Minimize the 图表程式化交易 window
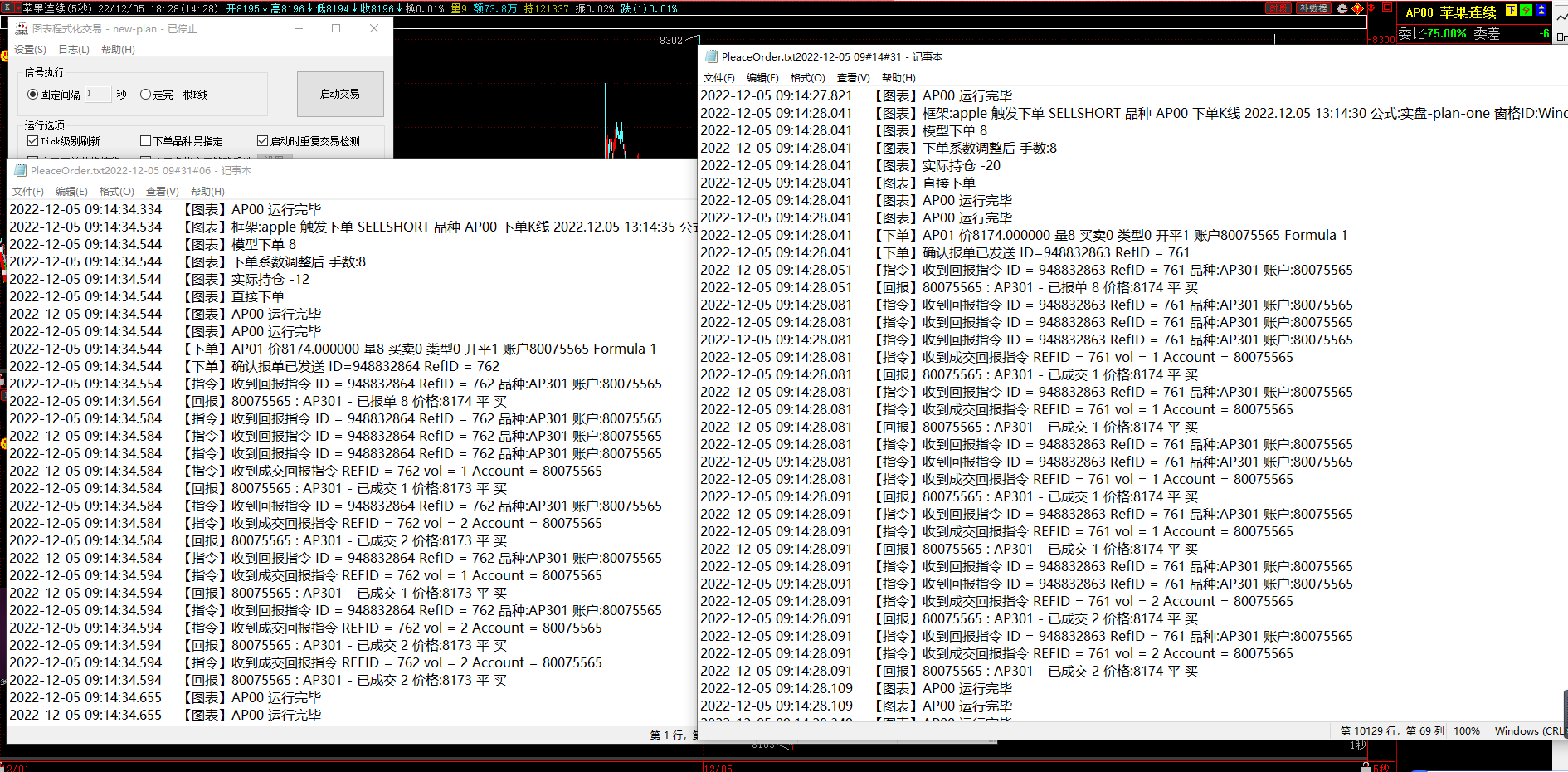 299,28
